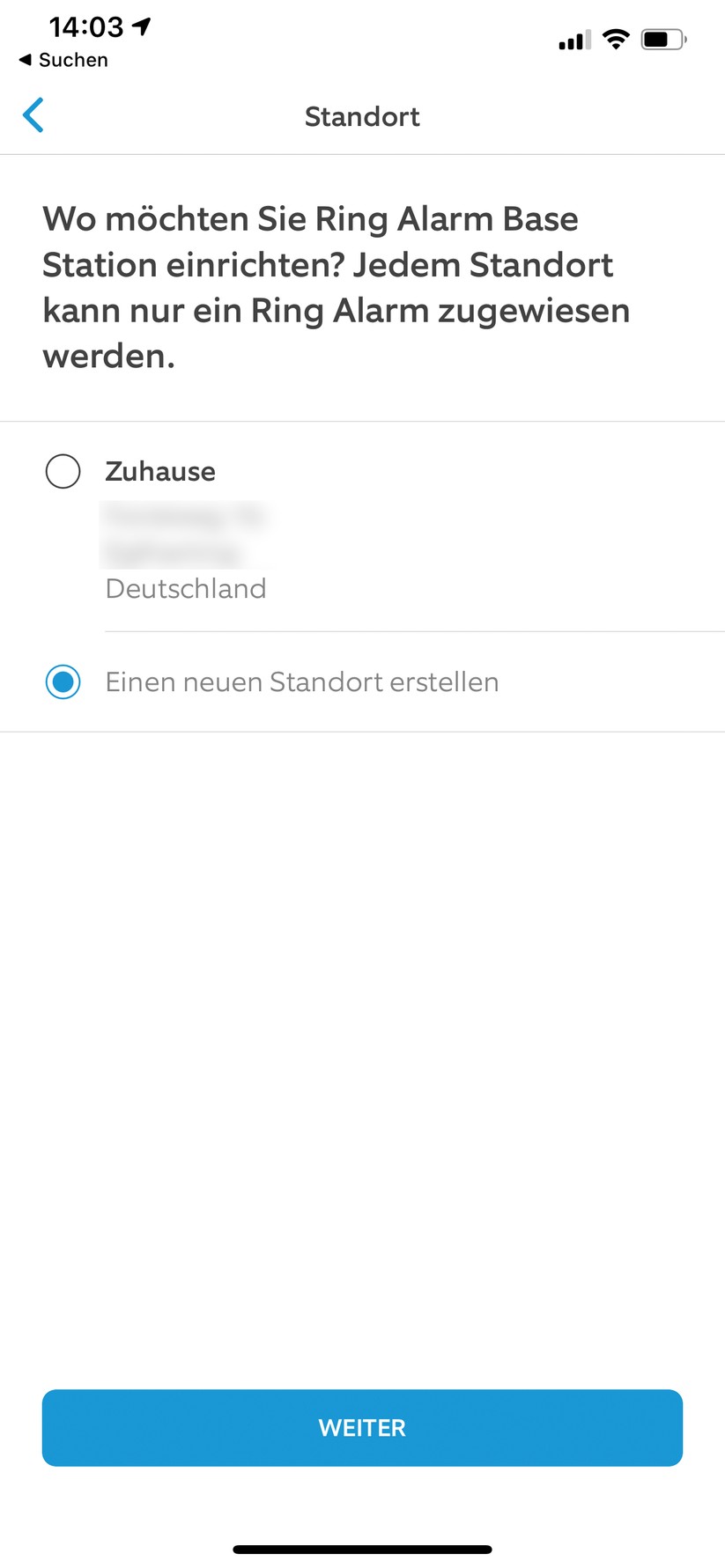The image size is (725, 1568).
Task: Select the Zuhause radio button
Action: 63,471
